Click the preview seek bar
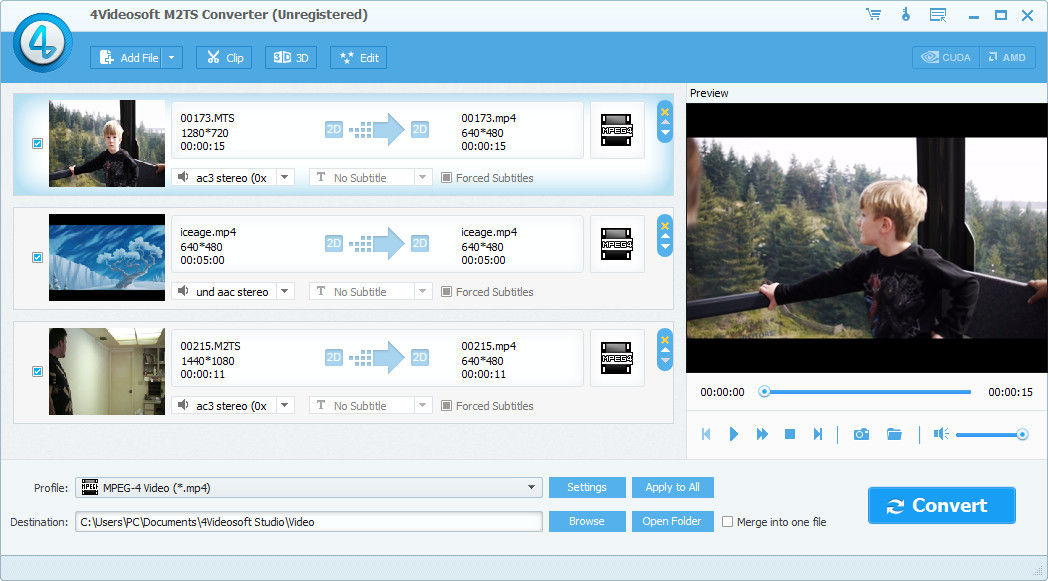Screen dimensions: 1048x581 [867, 392]
